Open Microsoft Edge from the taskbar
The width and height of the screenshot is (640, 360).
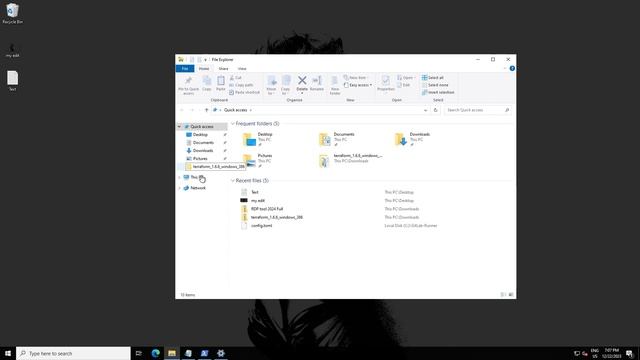tap(156, 353)
